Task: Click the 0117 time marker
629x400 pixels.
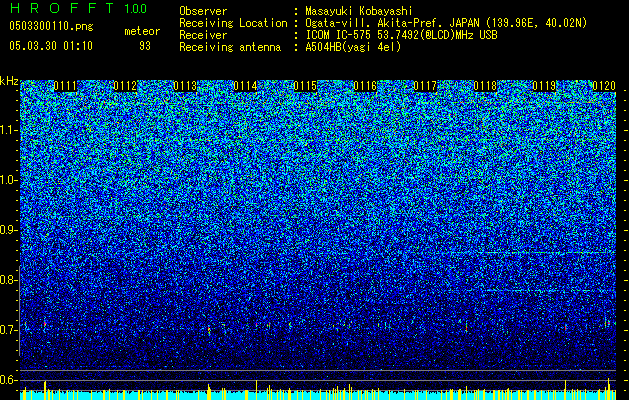Action: point(425,86)
